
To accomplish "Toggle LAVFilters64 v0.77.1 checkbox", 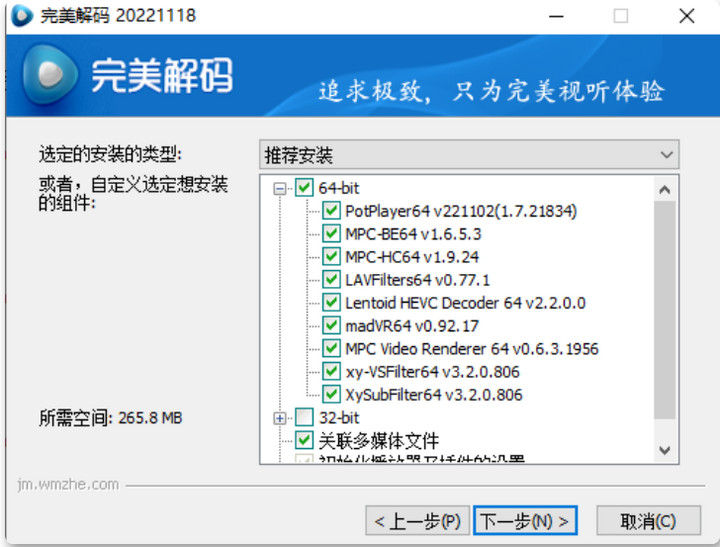I will click(x=331, y=280).
